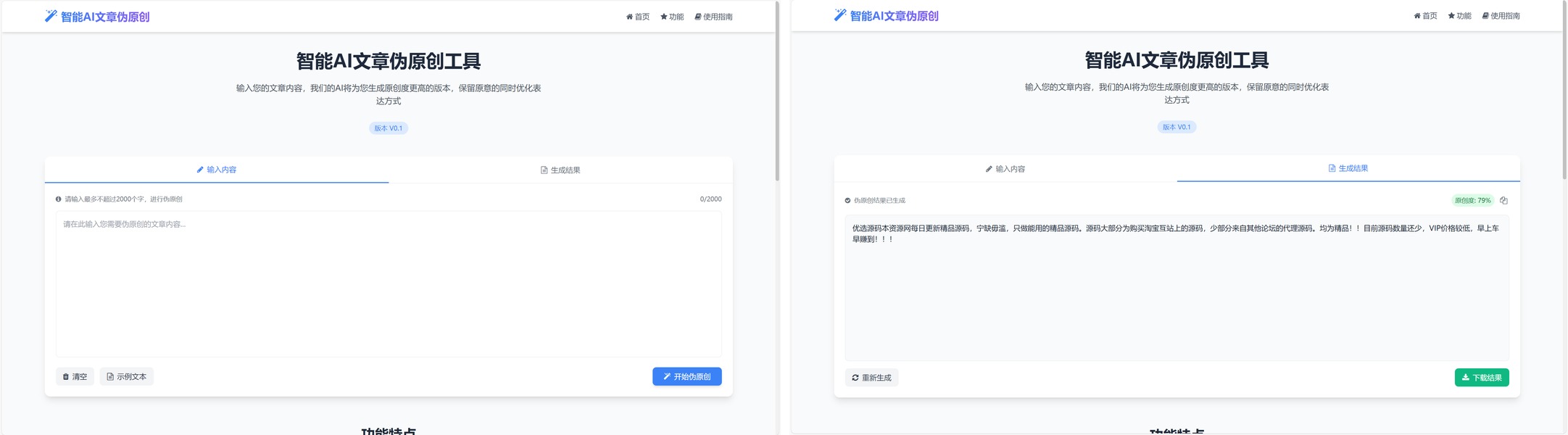Click the left window vertical scrollbar
This screenshot has width=1568, height=435.
coord(777,91)
